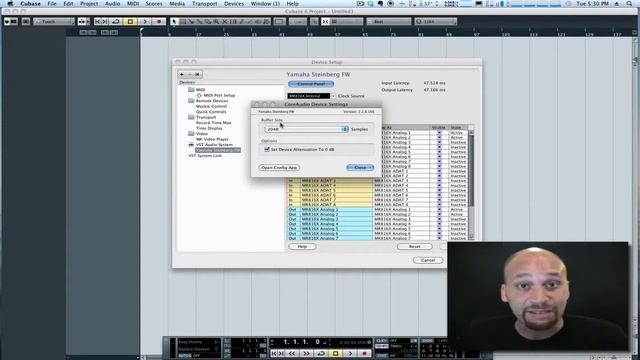Click the Control Panel button

click(x=311, y=84)
